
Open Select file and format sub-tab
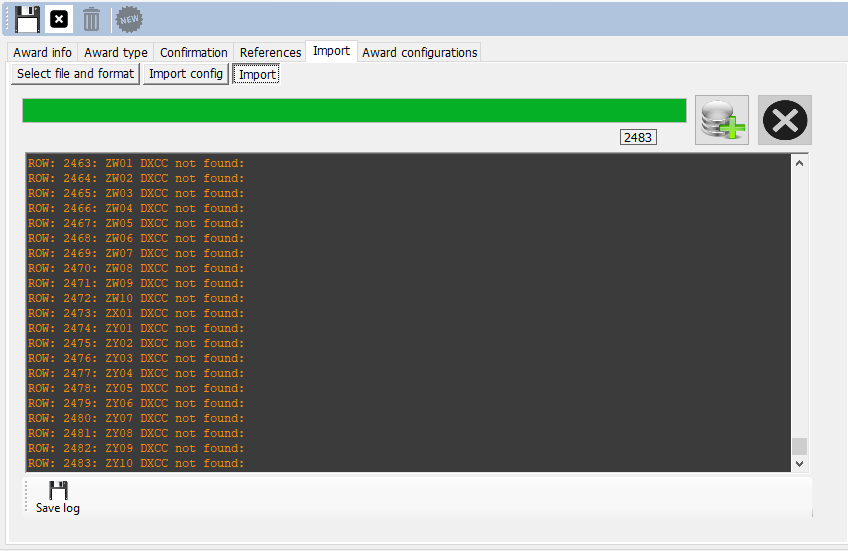(75, 74)
